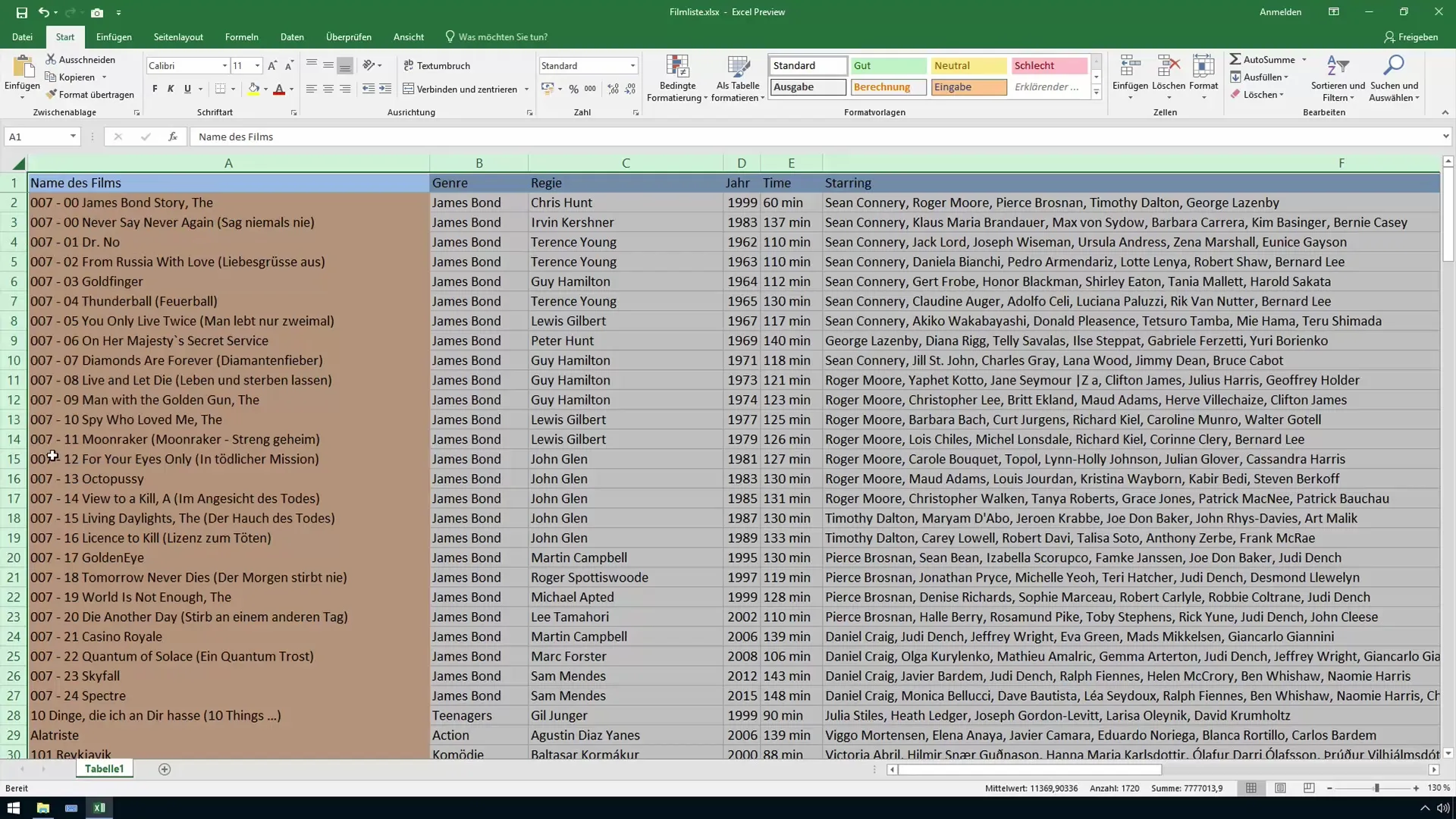Viewport: 1456px width, 819px height.
Task: Apply borders to the selected cells
Action: point(220,89)
